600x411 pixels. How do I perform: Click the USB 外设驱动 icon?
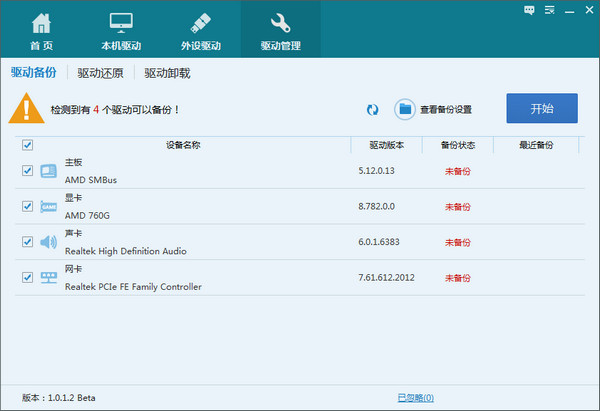pyautogui.click(x=199, y=22)
